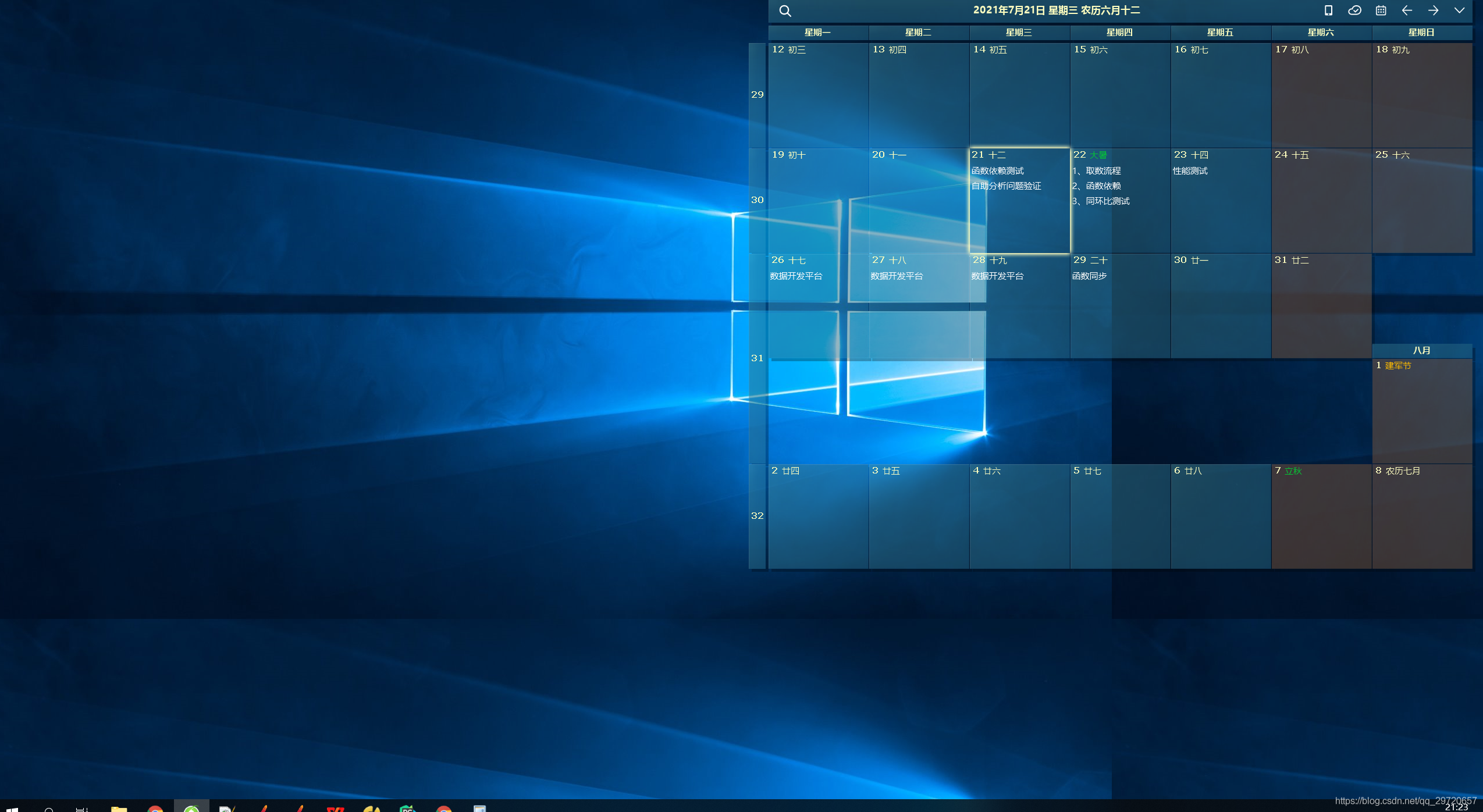
Task: Select the 星期日 column header
Action: (1421, 33)
